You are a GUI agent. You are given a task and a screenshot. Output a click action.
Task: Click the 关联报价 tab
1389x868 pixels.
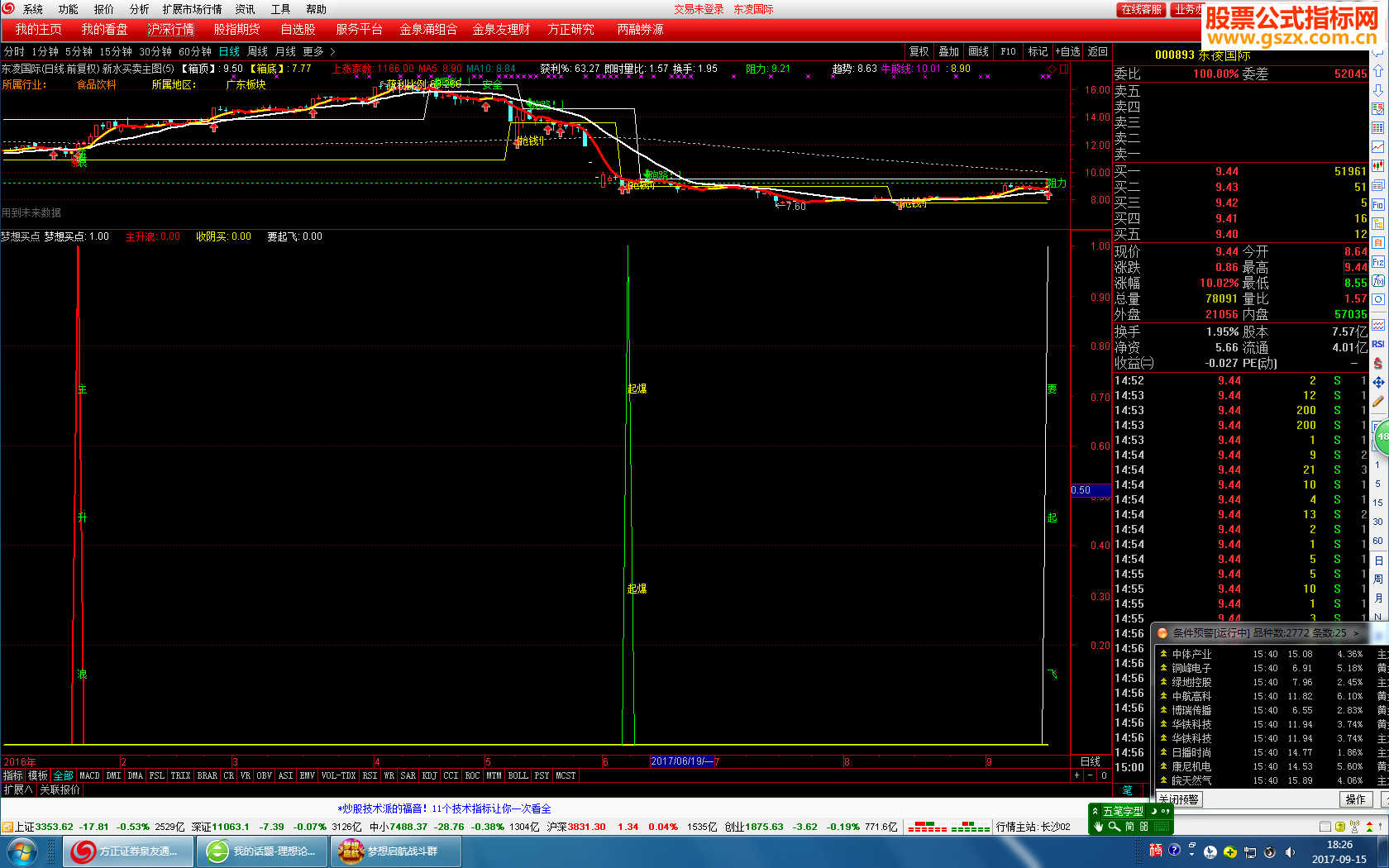(60, 789)
